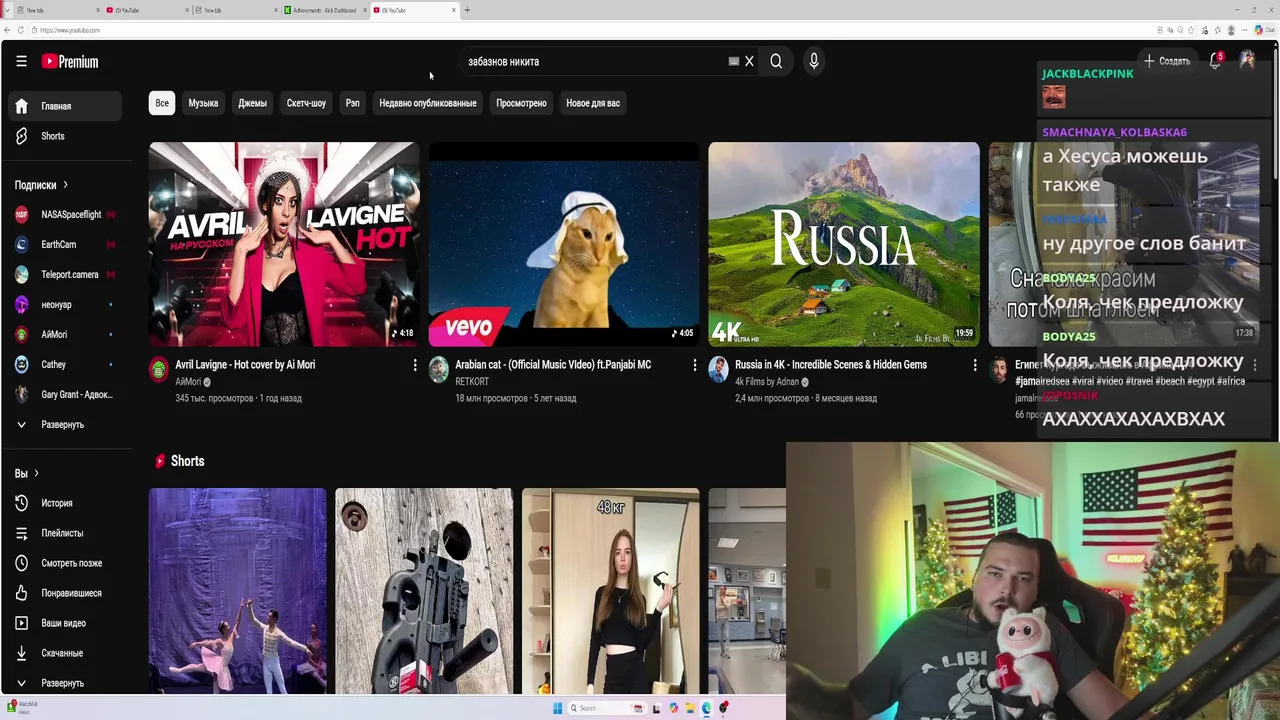
Task: Open Ваши видео
Action: [64, 623]
